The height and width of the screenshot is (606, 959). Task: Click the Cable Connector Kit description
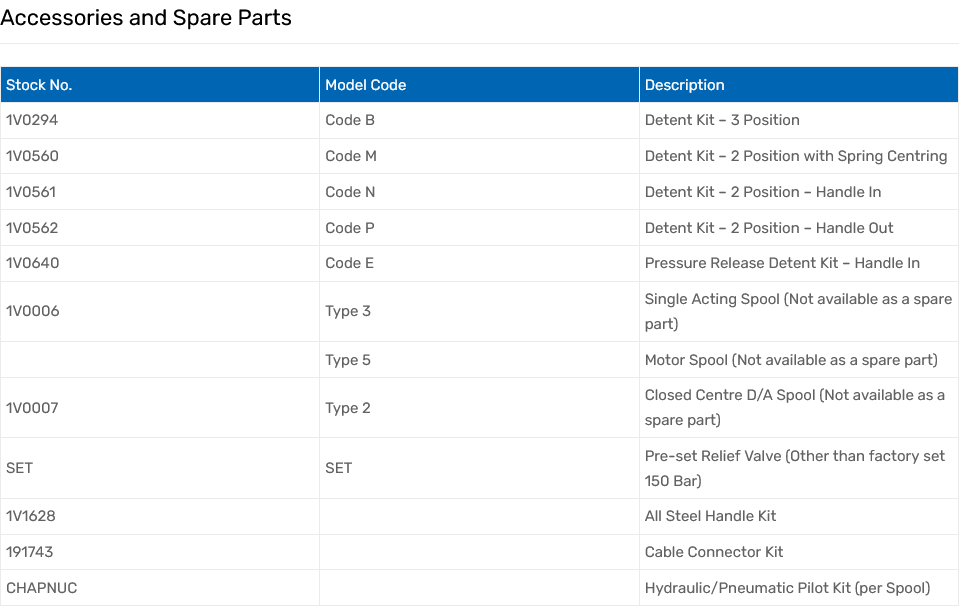(714, 552)
